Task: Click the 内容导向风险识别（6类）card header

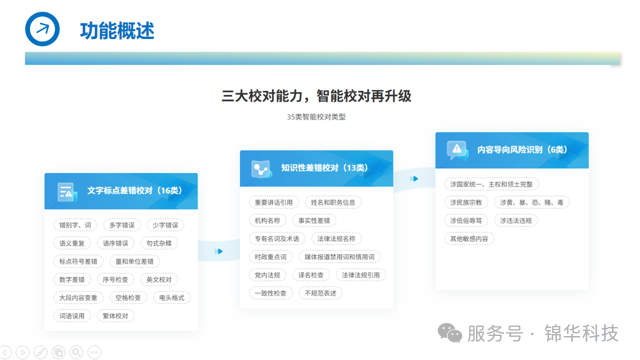Action: [x=512, y=150]
